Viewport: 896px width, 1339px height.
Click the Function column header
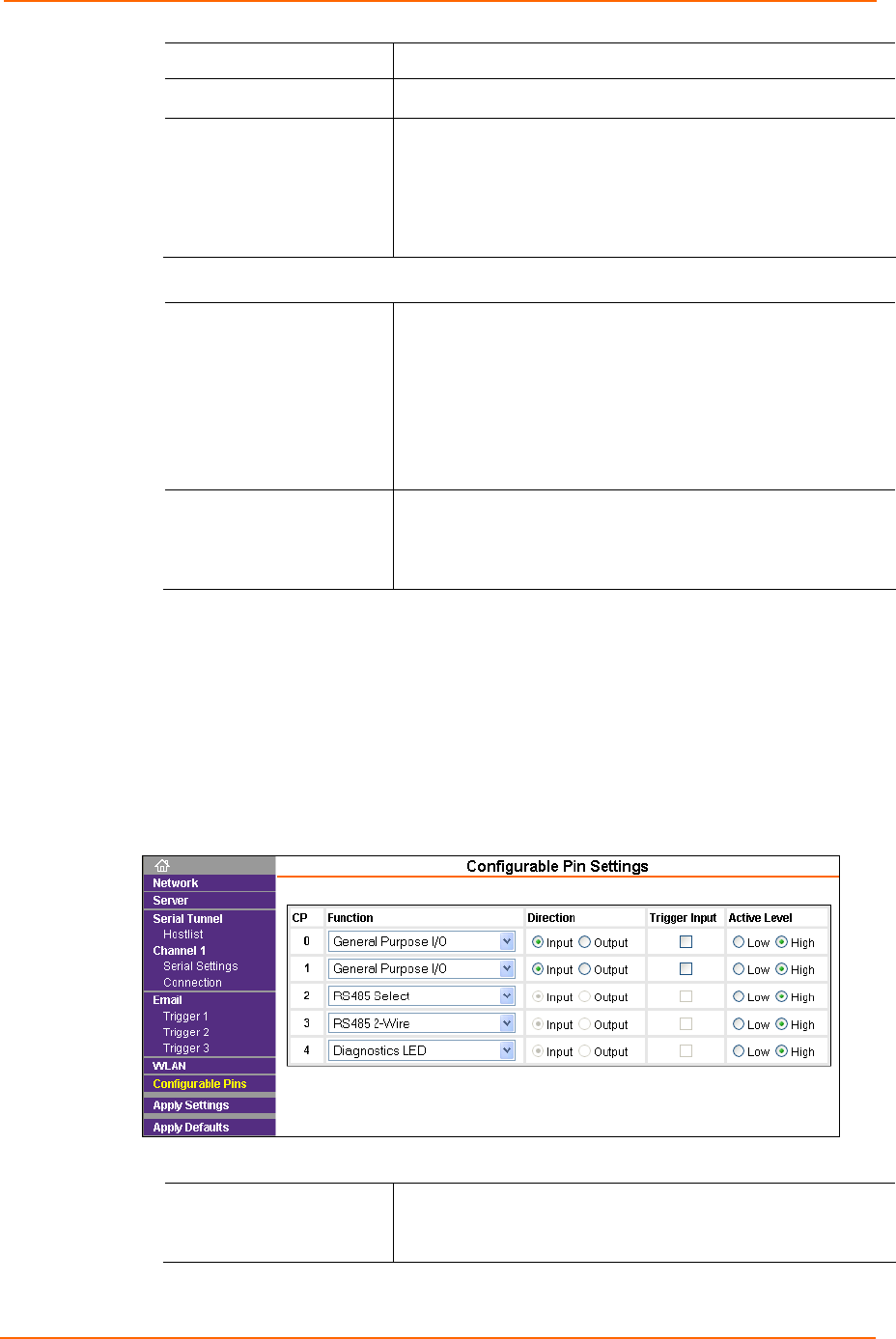(x=350, y=918)
